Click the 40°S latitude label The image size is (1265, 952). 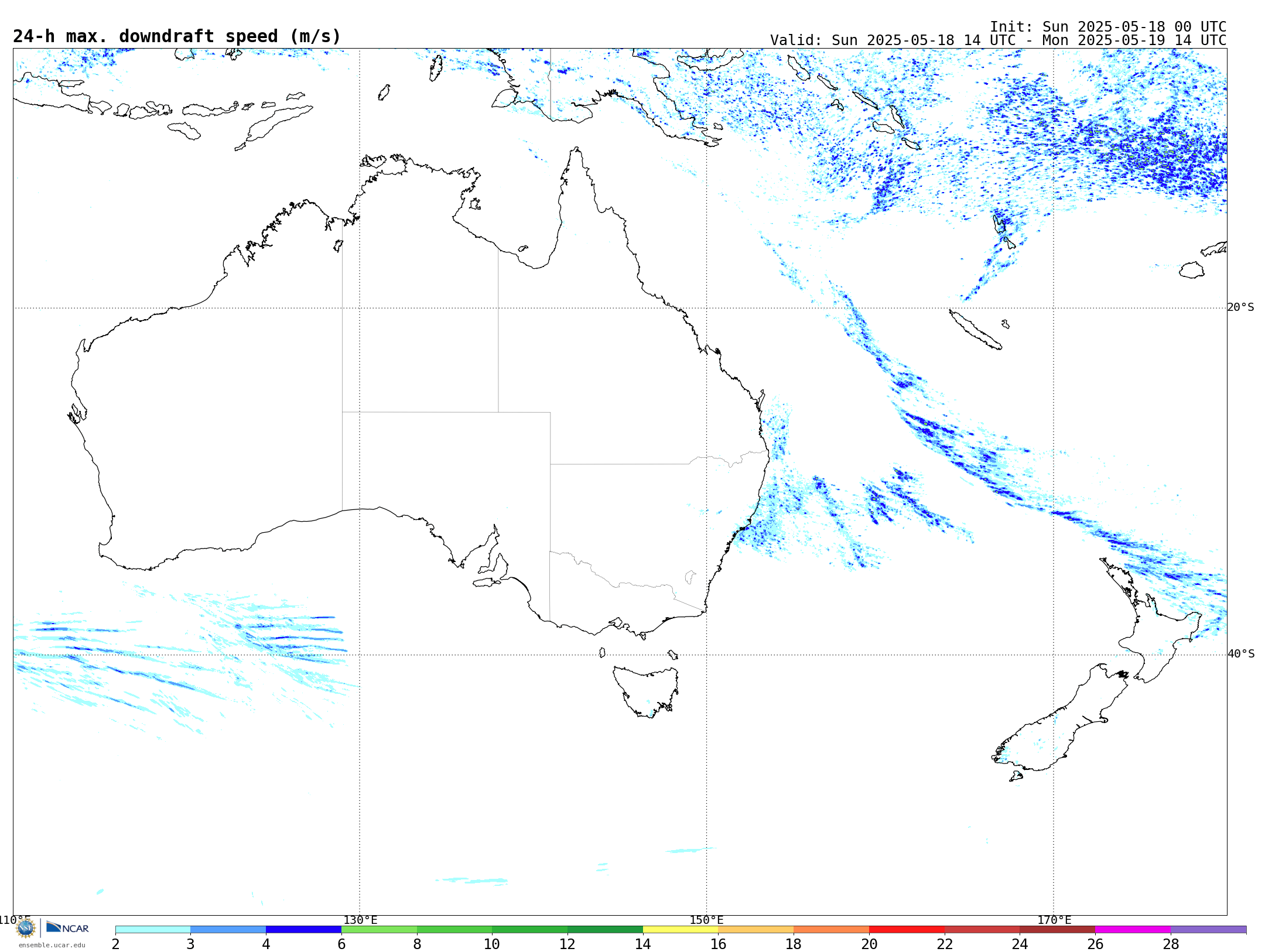point(1240,654)
